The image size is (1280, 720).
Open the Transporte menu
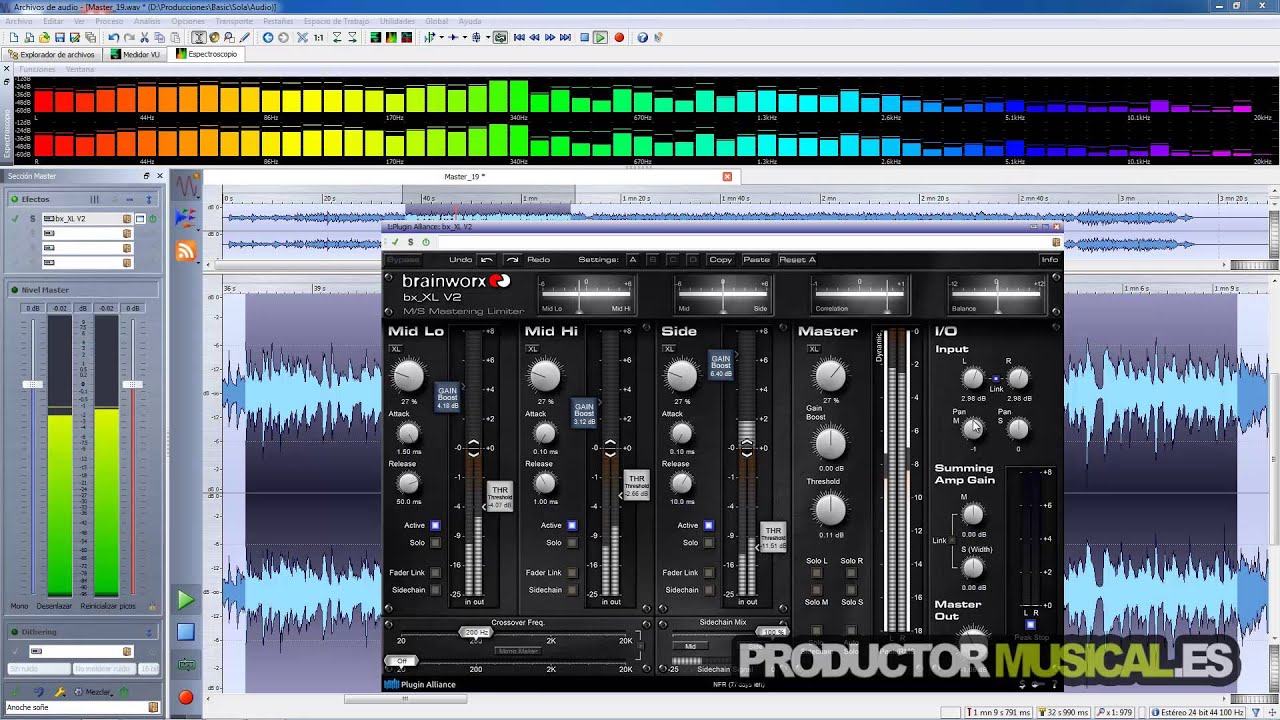pos(234,21)
